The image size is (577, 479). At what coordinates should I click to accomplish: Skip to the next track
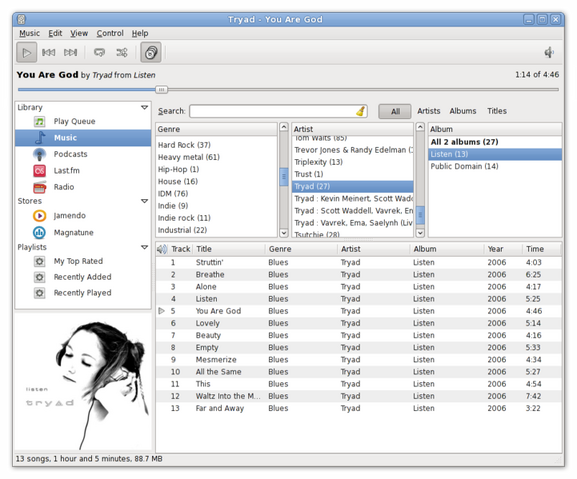[x=71, y=53]
